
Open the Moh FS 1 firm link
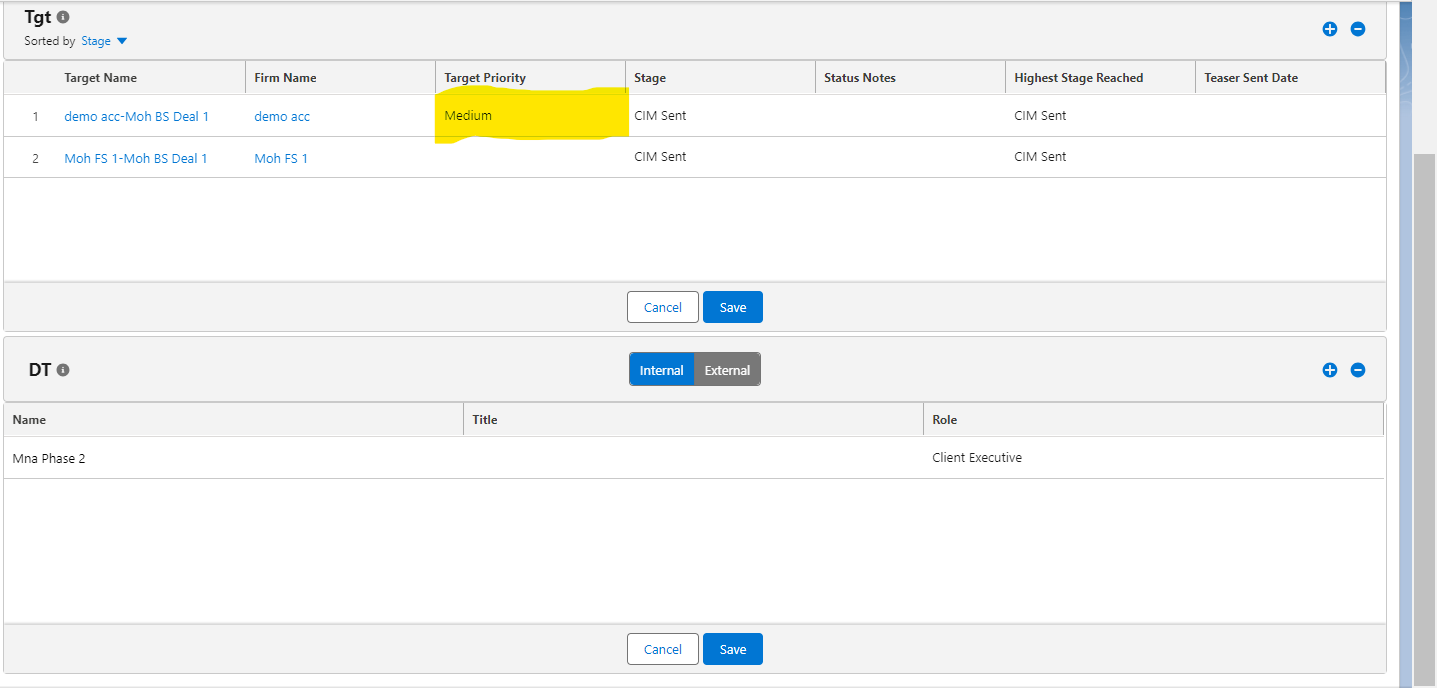(281, 158)
